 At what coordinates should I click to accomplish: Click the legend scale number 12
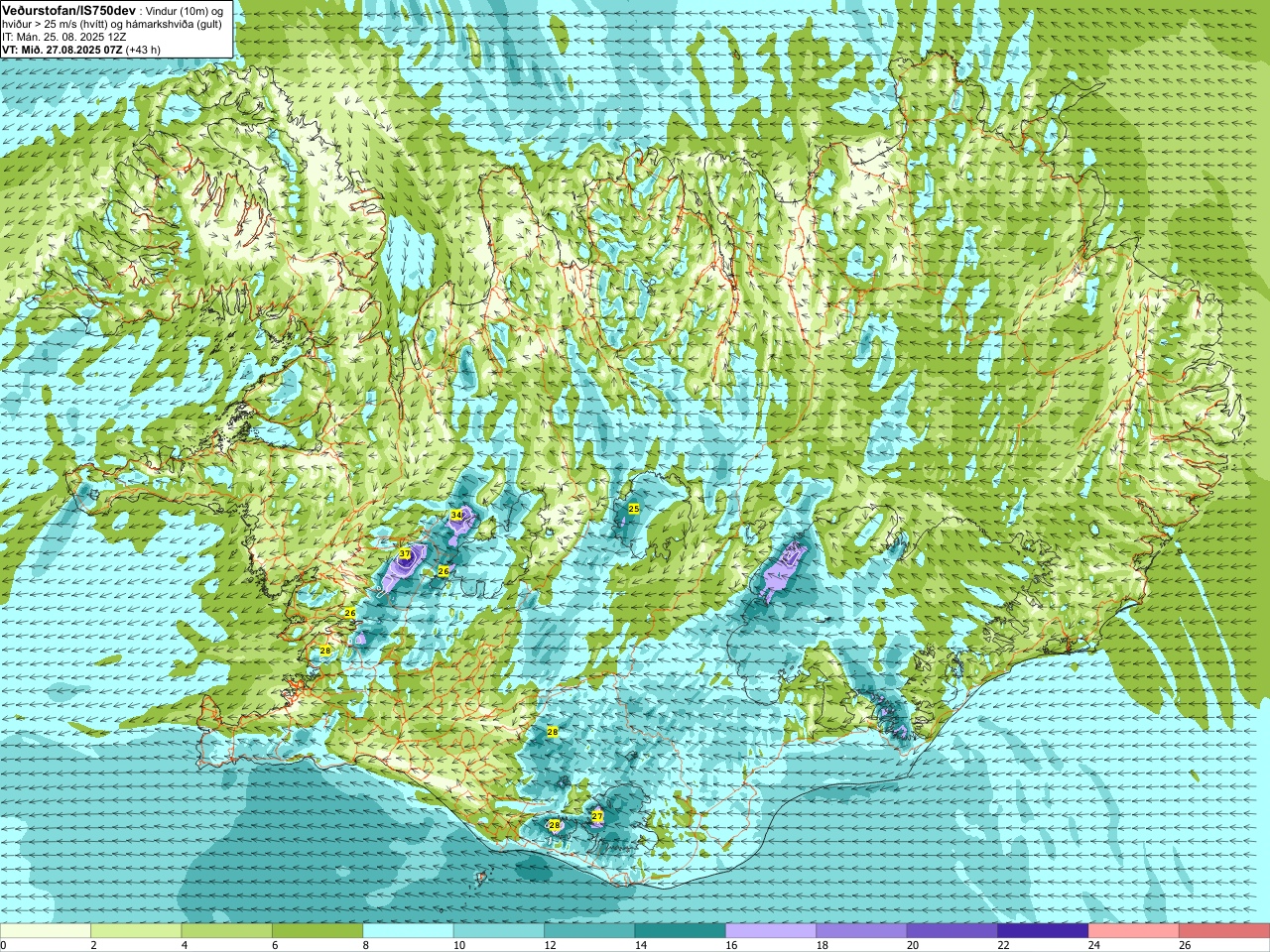549,945
